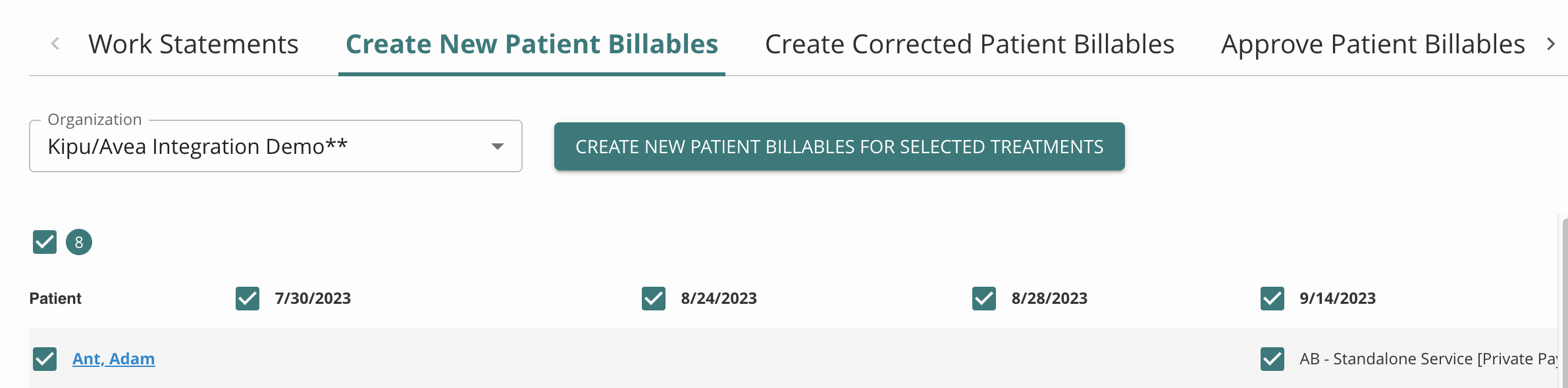This screenshot has height=388, width=1568.
Task: Open the Ant, Adam patient link
Action: click(x=113, y=359)
